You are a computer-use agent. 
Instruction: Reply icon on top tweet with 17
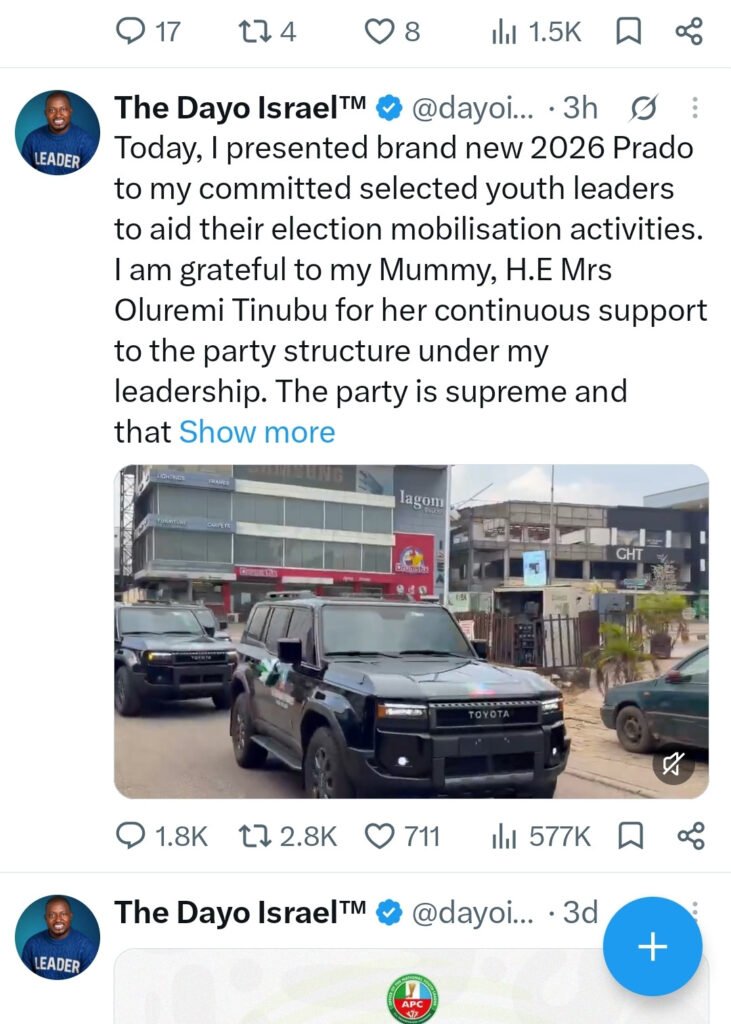tap(148, 31)
